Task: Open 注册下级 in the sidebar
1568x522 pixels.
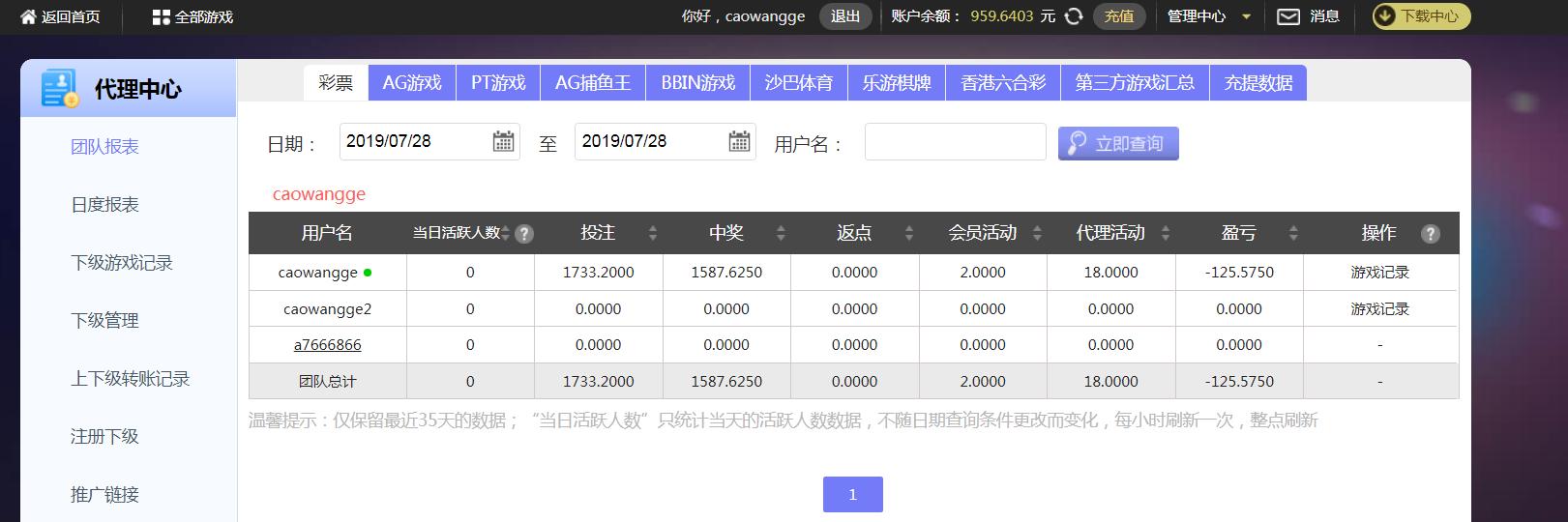Action: tap(104, 437)
